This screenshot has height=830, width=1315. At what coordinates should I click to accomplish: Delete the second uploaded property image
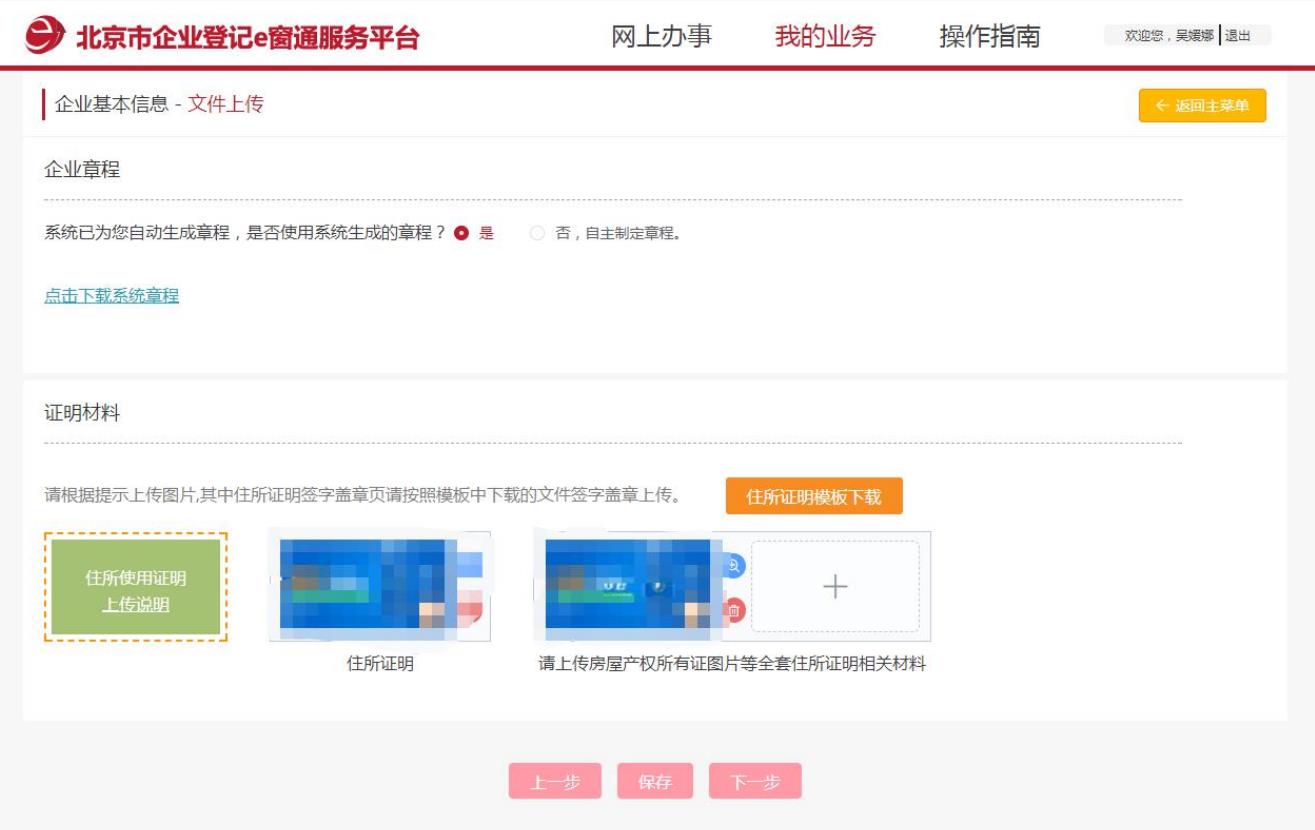[x=734, y=610]
